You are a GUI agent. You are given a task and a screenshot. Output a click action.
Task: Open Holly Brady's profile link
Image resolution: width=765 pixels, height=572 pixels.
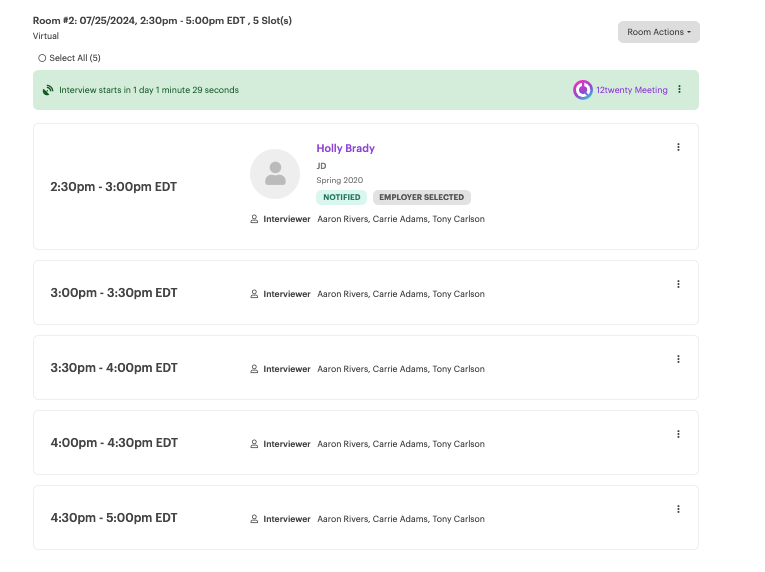pos(345,148)
